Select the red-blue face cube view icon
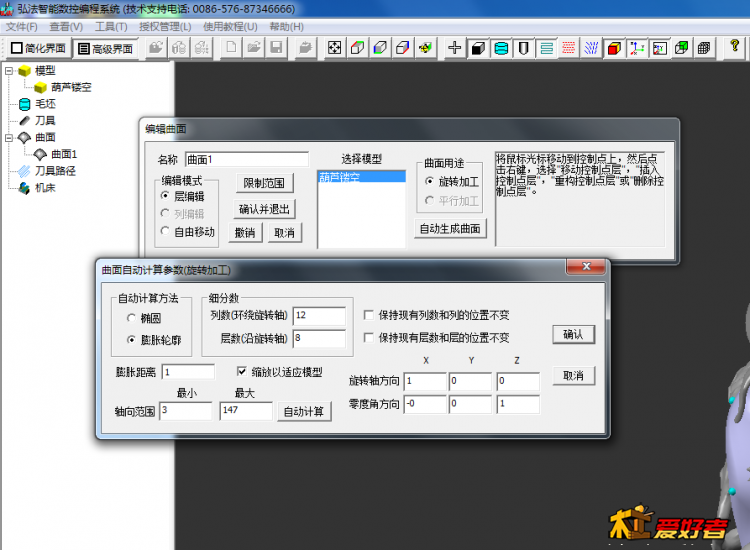 tap(402, 48)
